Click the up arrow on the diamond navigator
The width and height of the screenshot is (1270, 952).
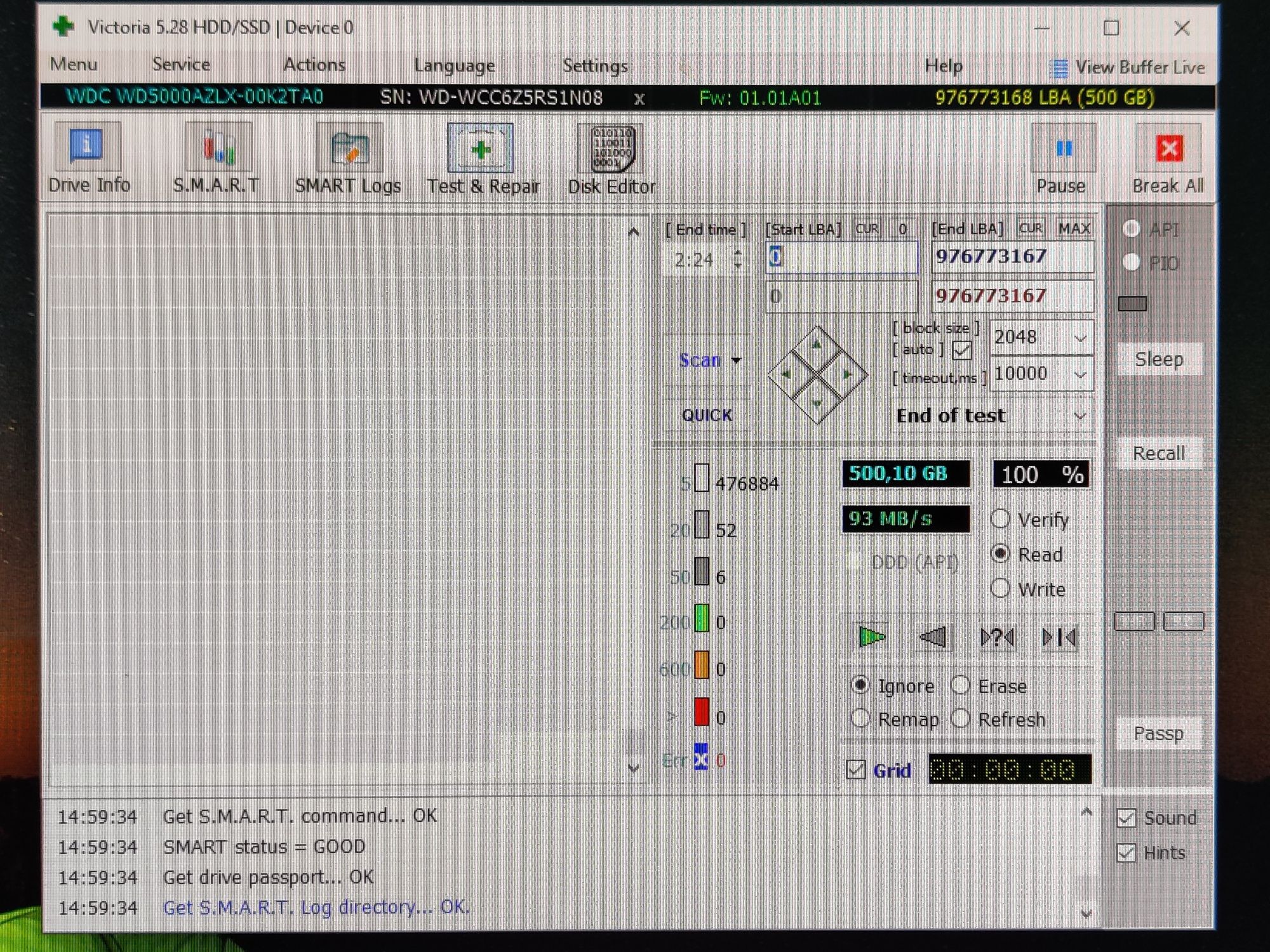pyautogui.click(x=817, y=345)
